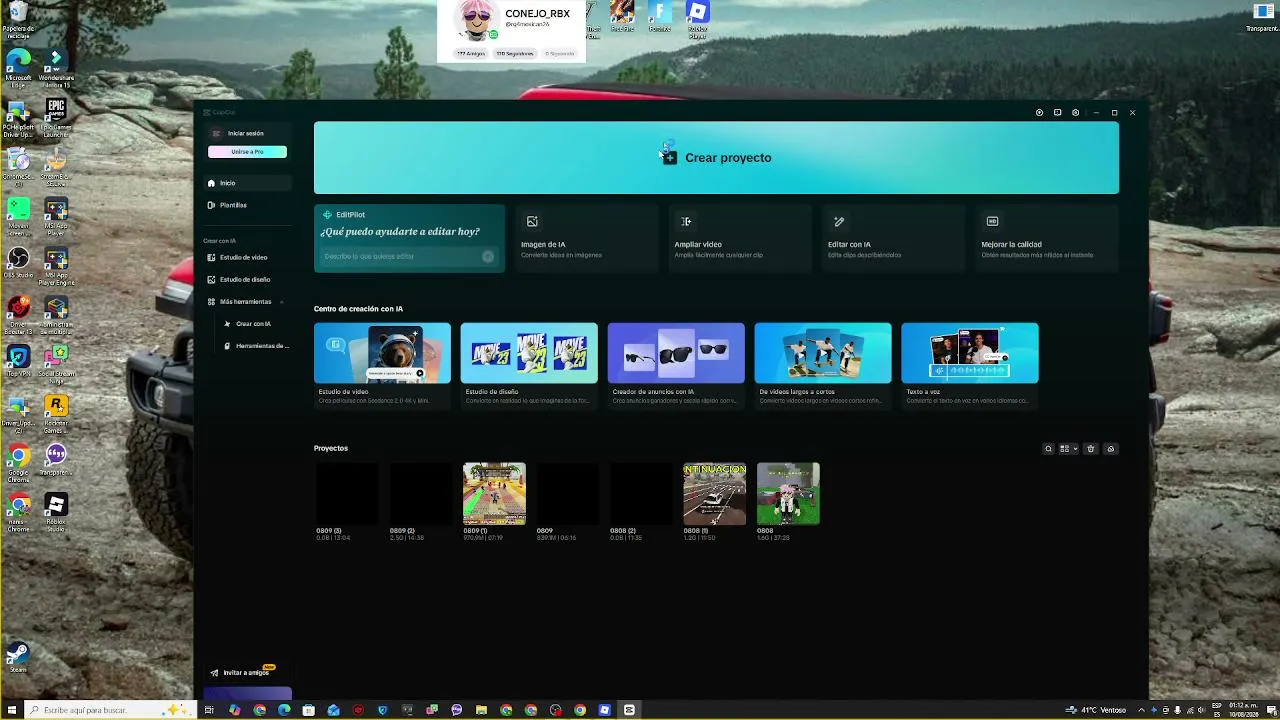Click Iniciar sesión in the sidebar
Image resolution: width=1280 pixels, height=720 pixels.
click(245, 133)
